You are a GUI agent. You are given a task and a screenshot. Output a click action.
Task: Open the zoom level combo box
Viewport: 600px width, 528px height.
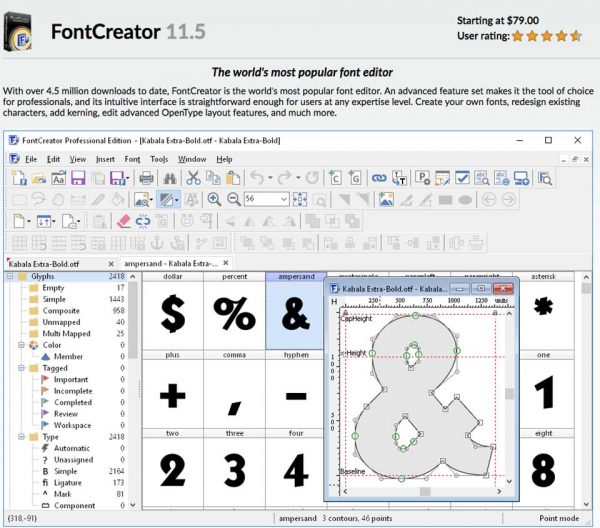pos(284,199)
